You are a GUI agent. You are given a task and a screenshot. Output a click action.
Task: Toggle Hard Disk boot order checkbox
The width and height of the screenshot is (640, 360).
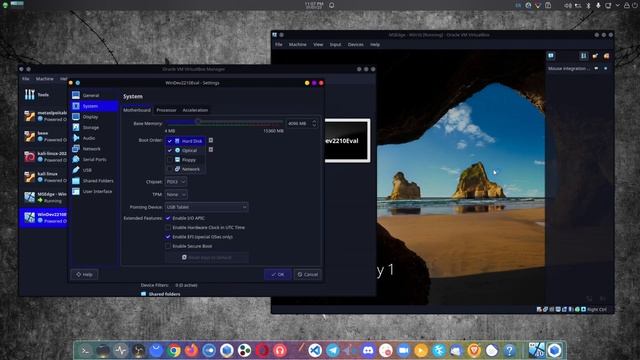(x=170, y=141)
